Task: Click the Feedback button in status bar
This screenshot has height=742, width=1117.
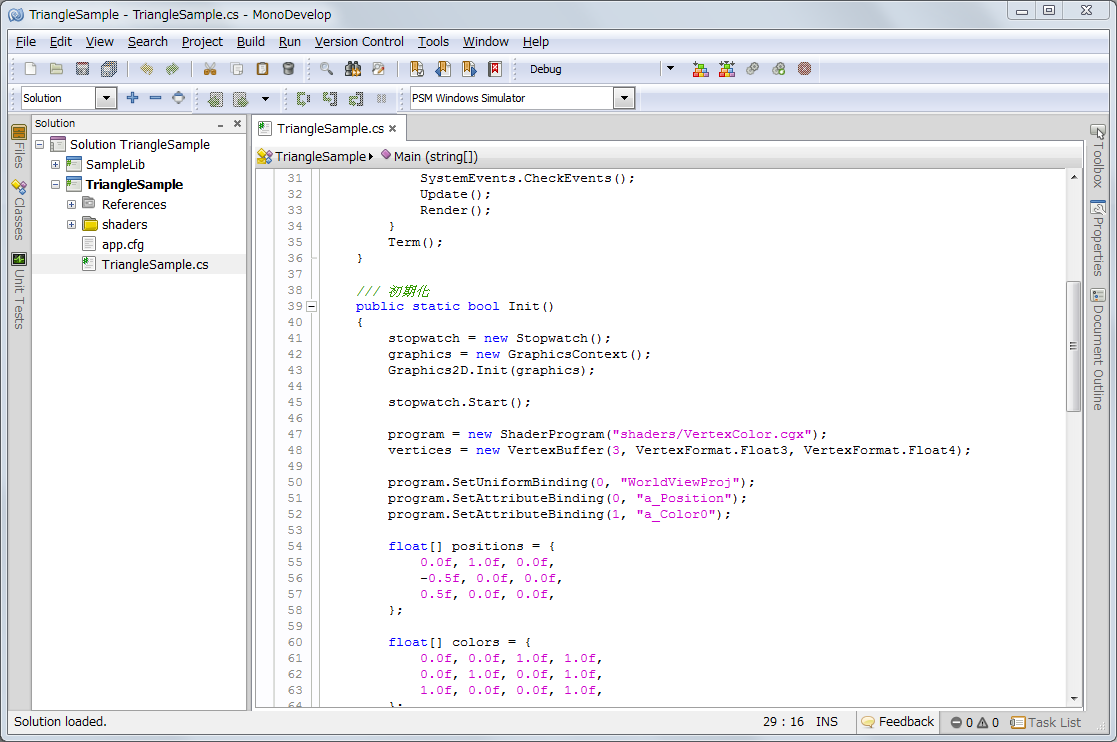Action: [897, 722]
